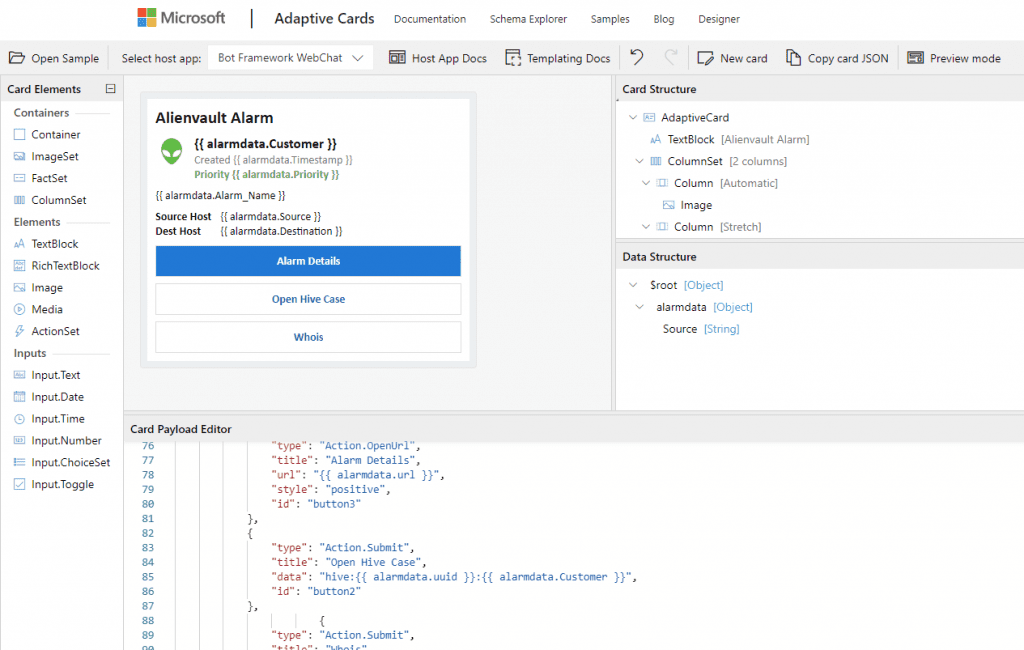Screen dimensions: 1024x650
Task: Select the Image node in Card Structure
Action: coord(696,205)
